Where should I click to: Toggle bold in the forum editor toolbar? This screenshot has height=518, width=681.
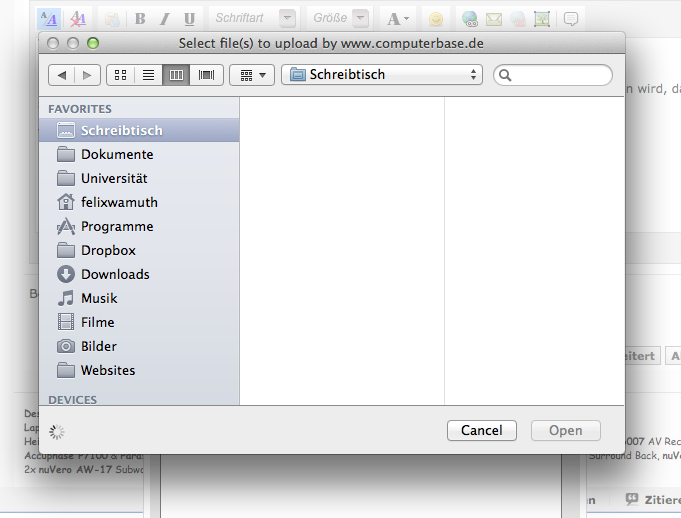(x=140, y=19)
